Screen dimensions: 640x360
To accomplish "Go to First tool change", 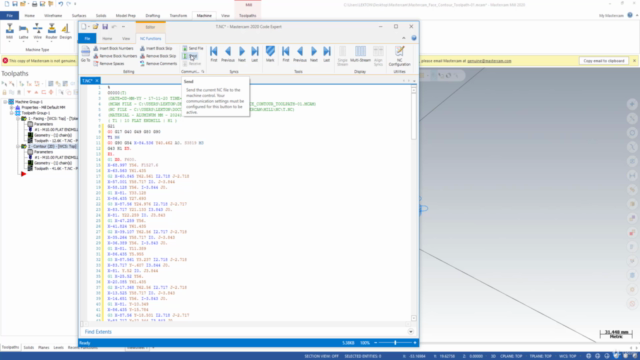I will coord(286,54).
